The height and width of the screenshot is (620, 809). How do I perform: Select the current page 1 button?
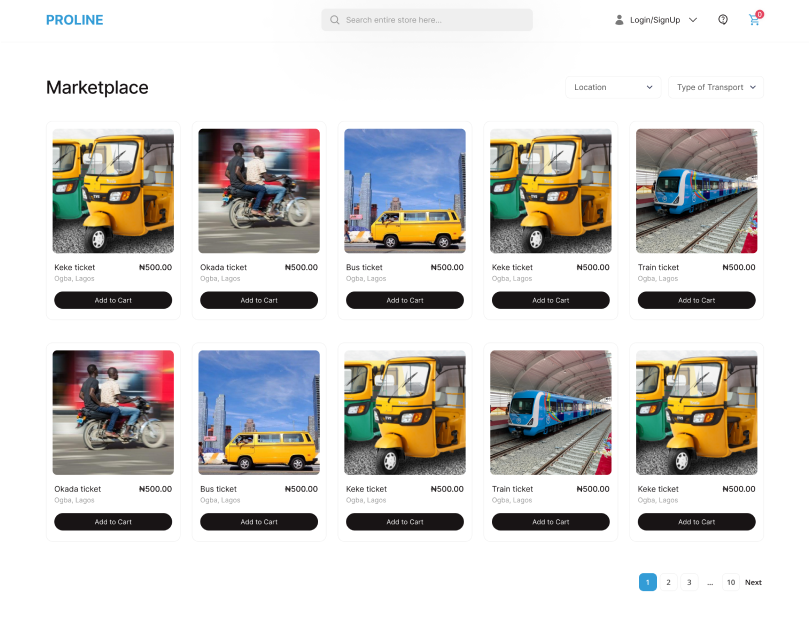(x=648, y=582)
